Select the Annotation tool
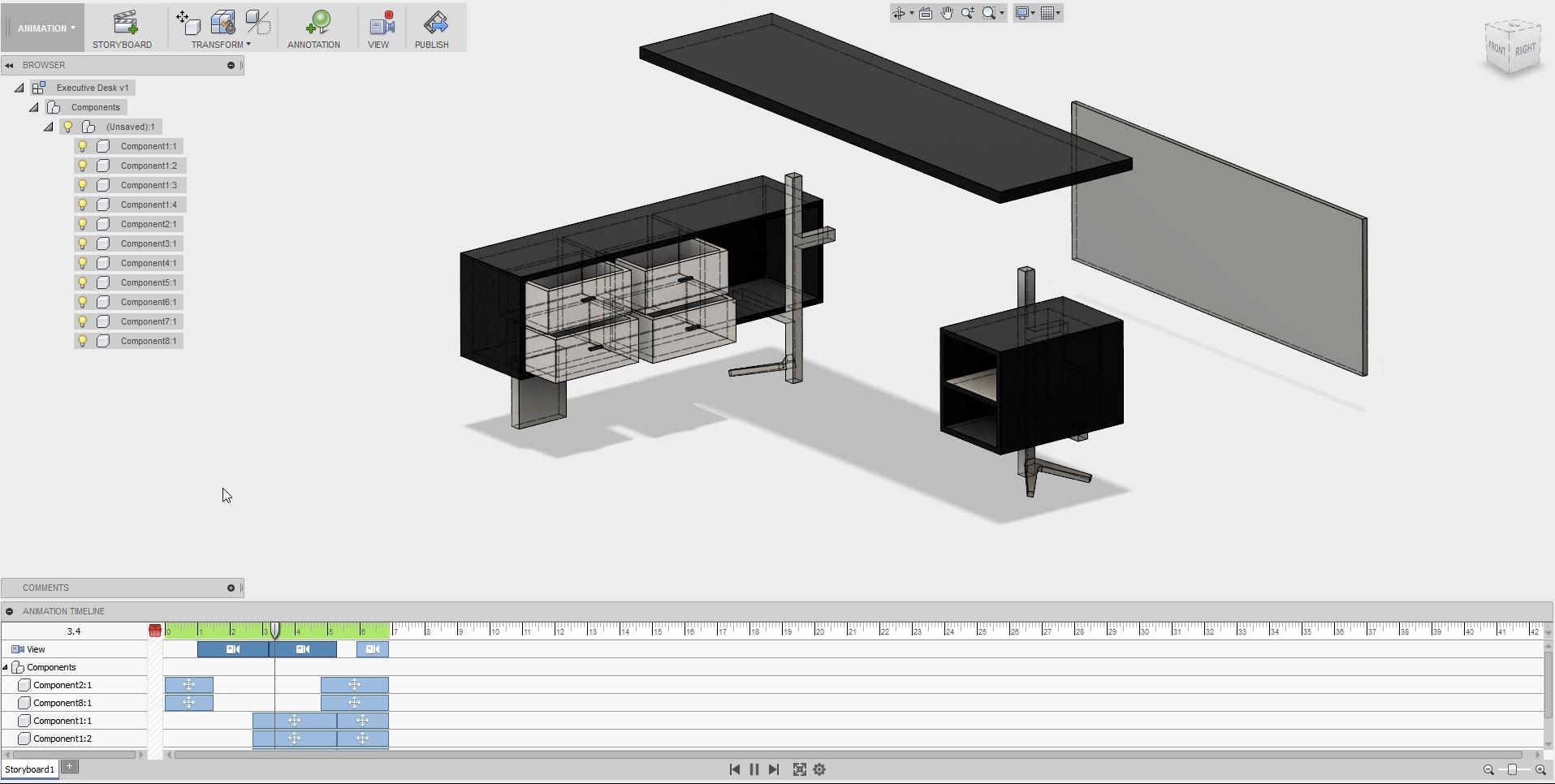 [x=313, y=27]
